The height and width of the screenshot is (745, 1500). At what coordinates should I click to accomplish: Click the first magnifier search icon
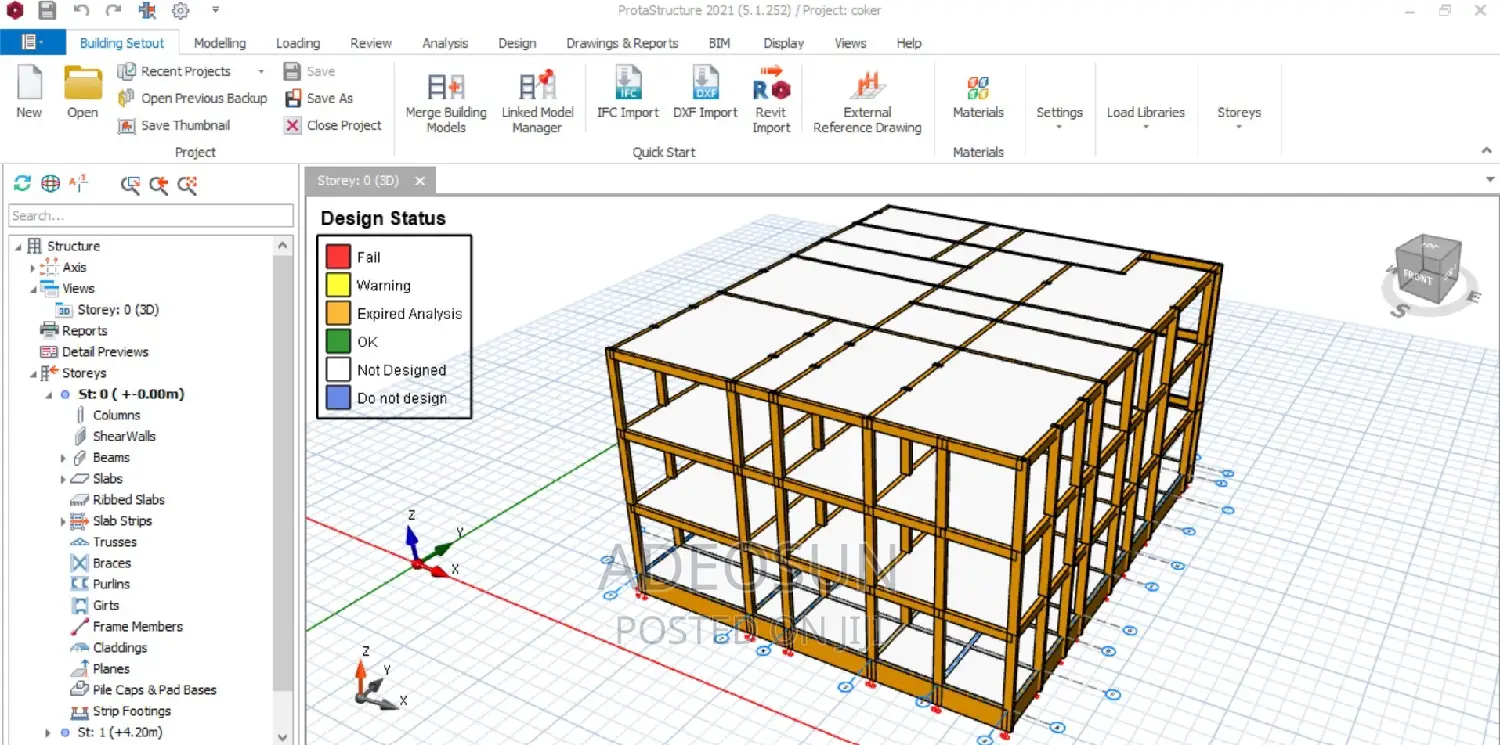[x=130, y=184]
